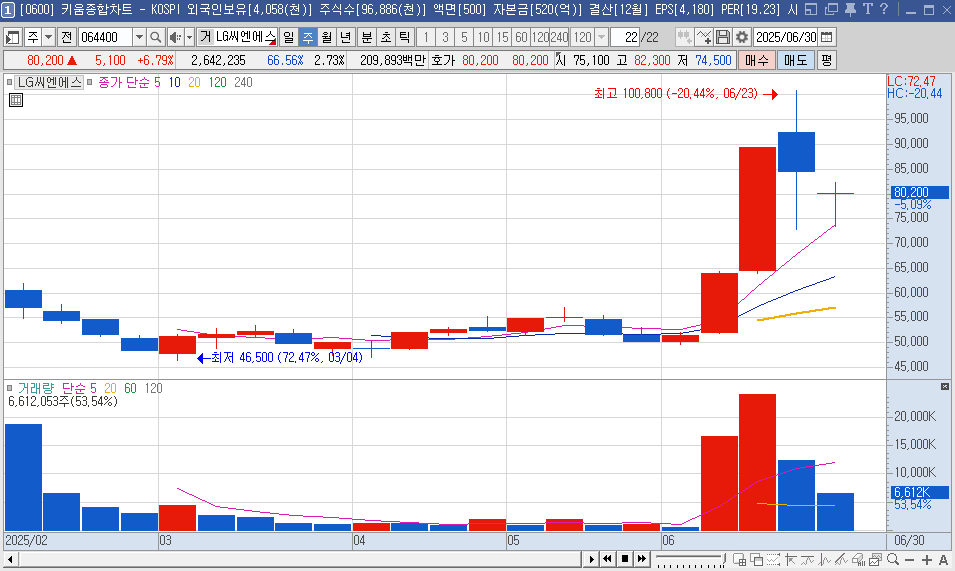Click the zoom magnifier icon in bottom toolbar
955x571 pixels.
point(893,559)
